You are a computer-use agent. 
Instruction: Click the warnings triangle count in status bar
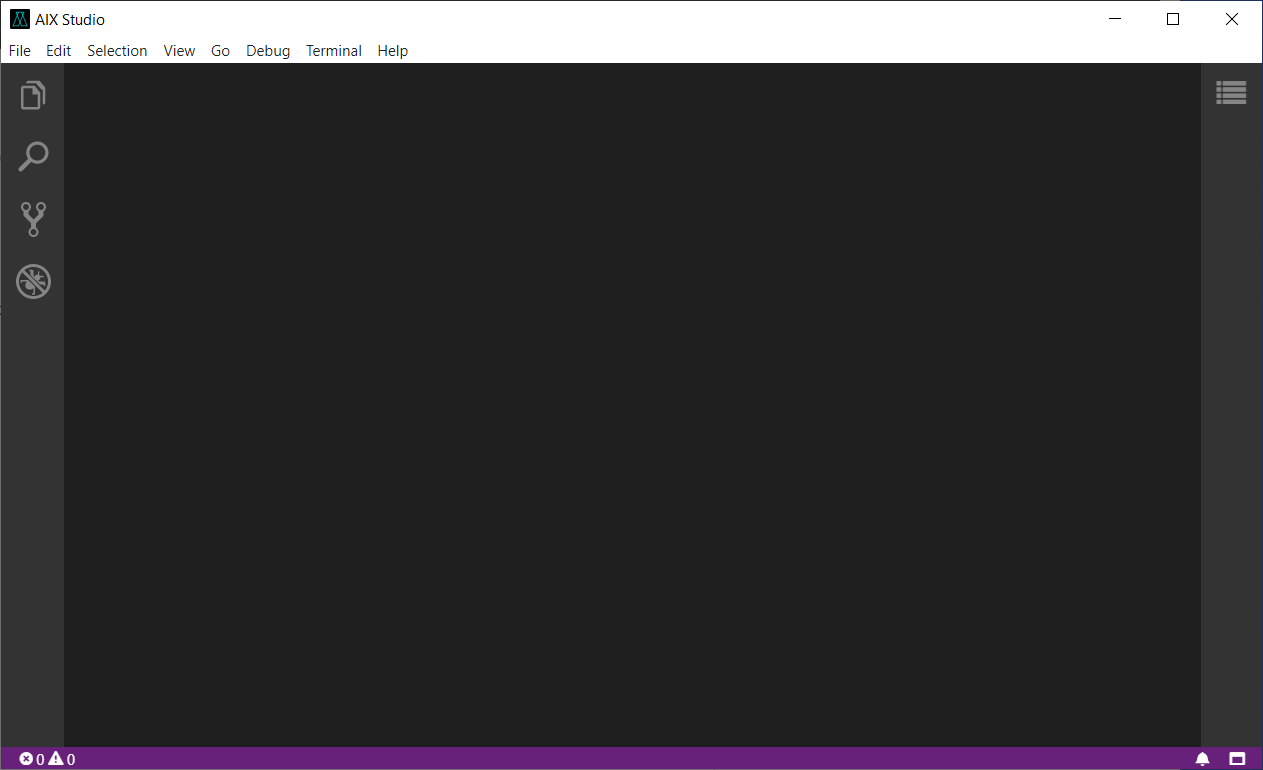point(62,759)
